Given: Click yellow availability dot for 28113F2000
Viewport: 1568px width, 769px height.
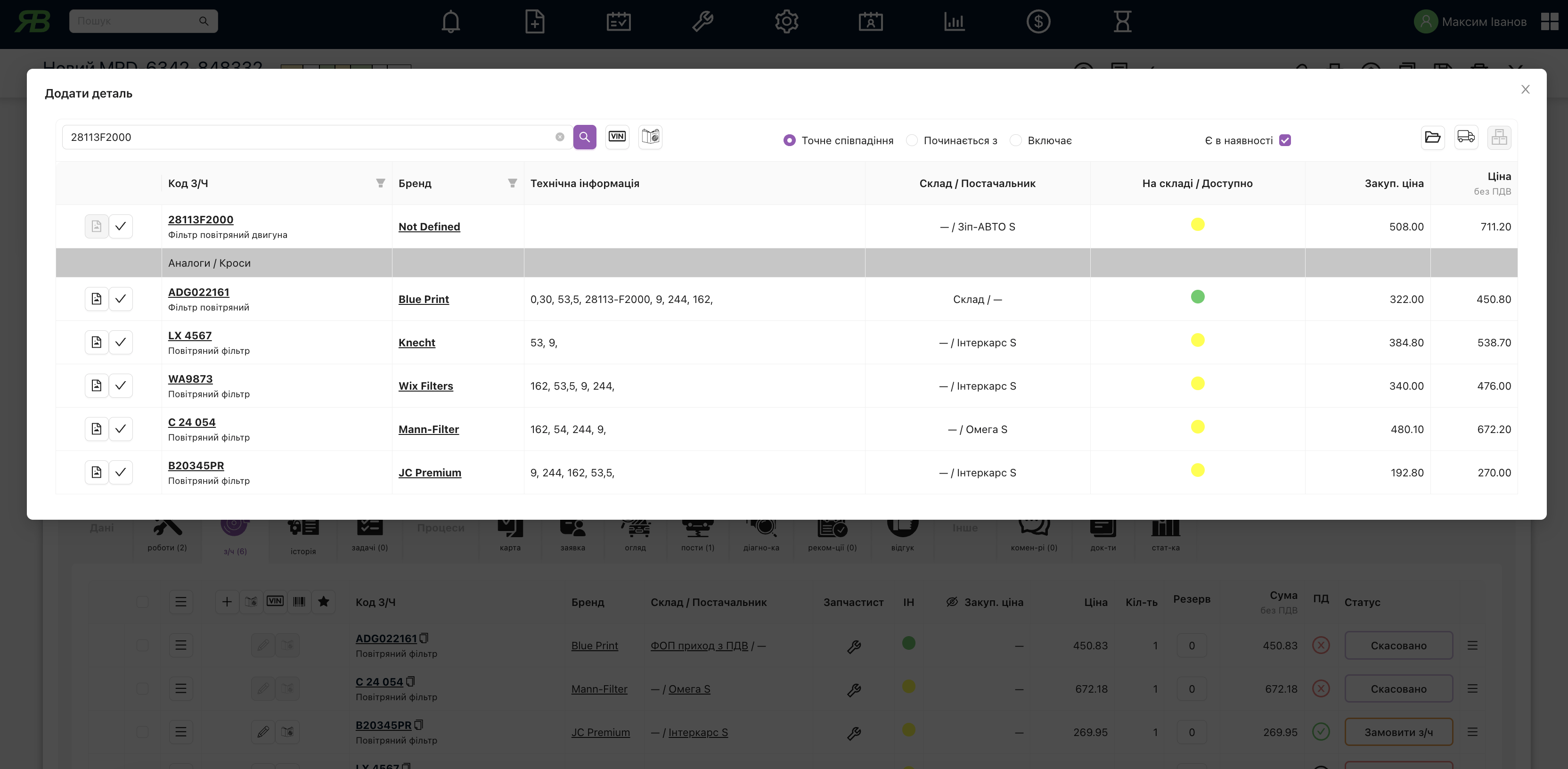Looking at the screenshot, I should point(1197,225).
